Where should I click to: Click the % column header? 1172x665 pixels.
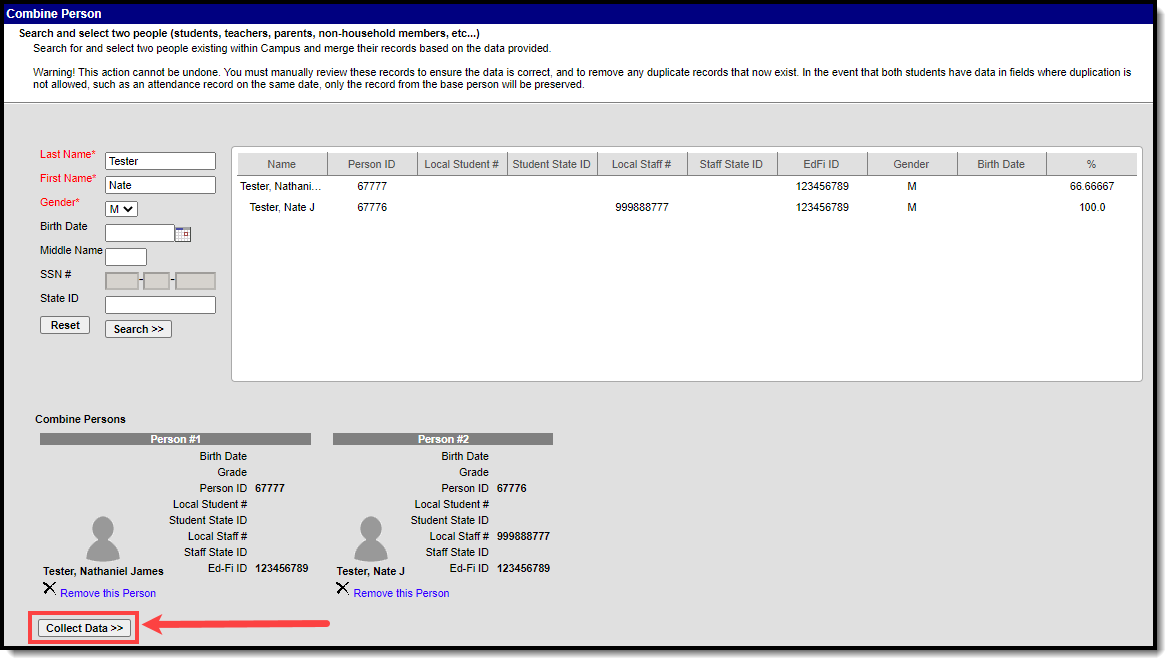tap(1091, 164)
